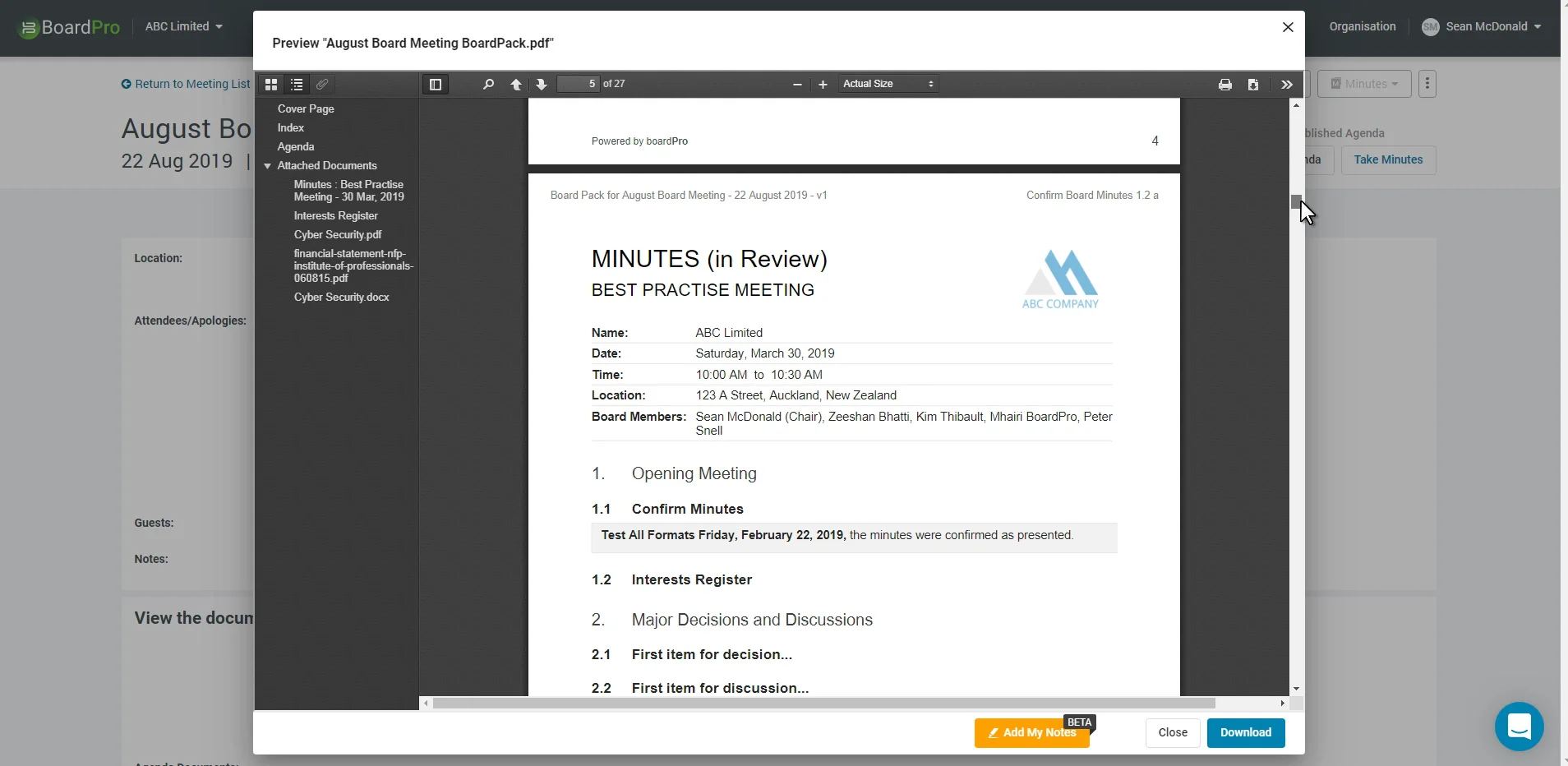Open Minutes dropdown button
Viewport: 1568px width, 766px height.
click(1364, 84)
